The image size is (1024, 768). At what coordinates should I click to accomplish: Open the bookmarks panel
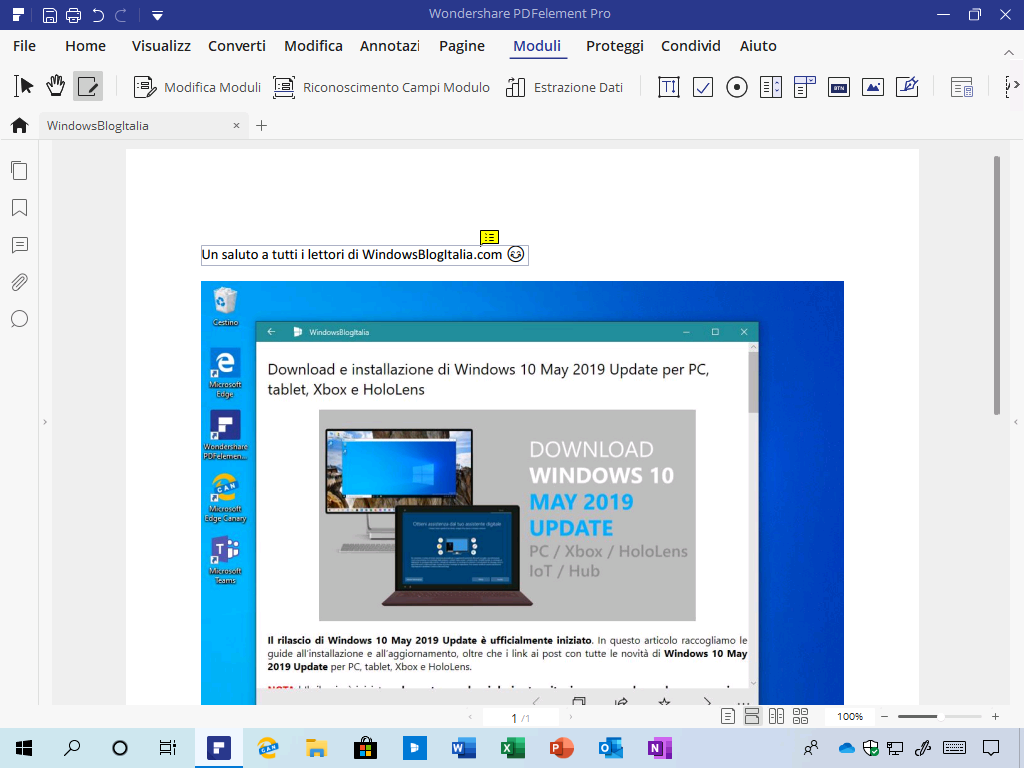[20, 208]
